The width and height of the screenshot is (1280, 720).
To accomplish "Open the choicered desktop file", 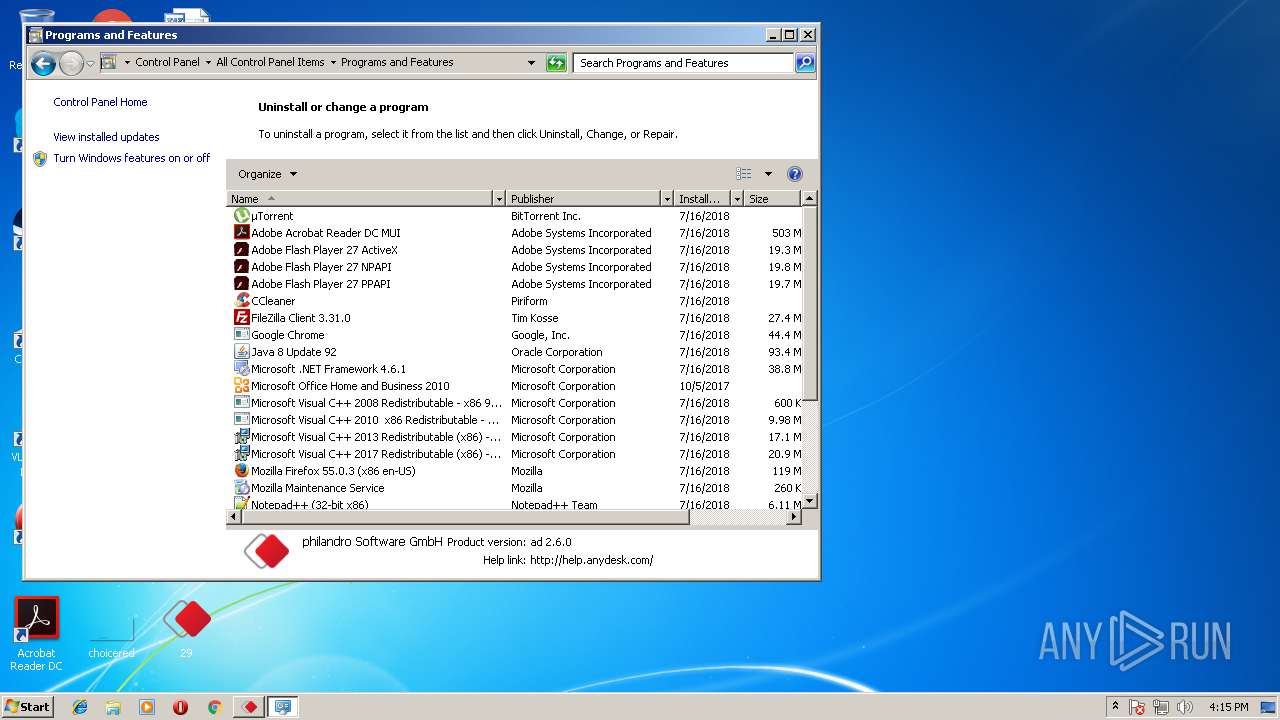I will pos(111,634).
